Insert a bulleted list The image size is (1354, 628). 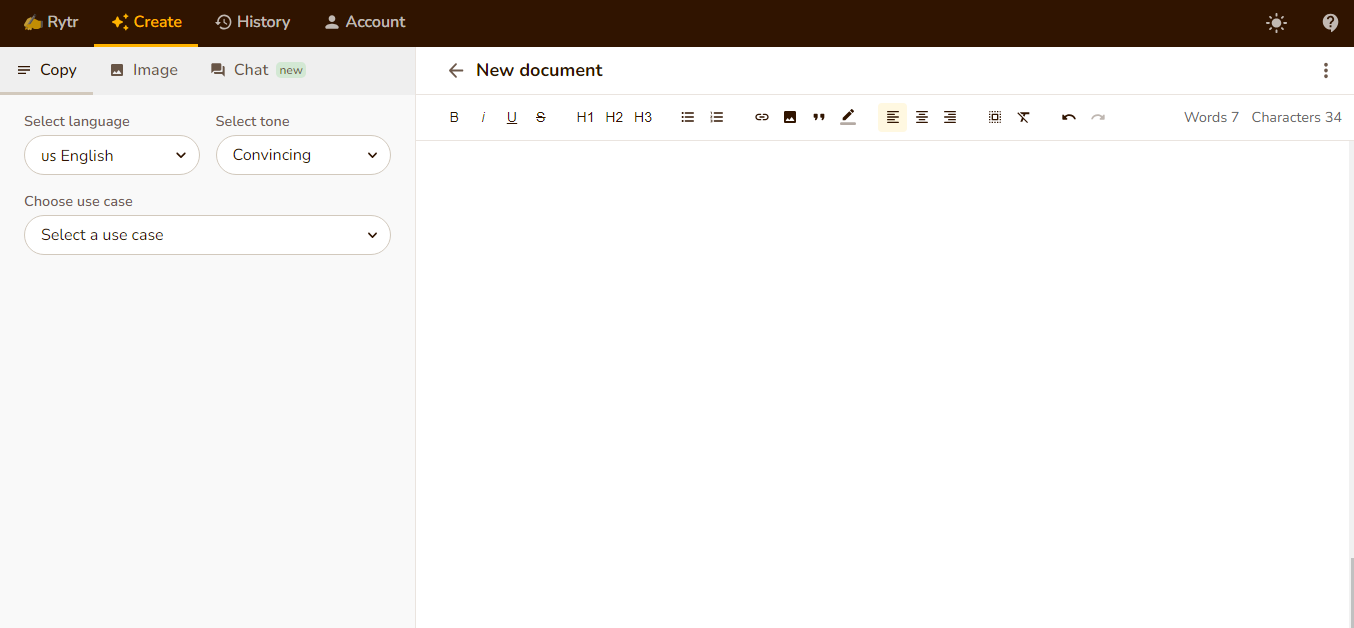688,117
